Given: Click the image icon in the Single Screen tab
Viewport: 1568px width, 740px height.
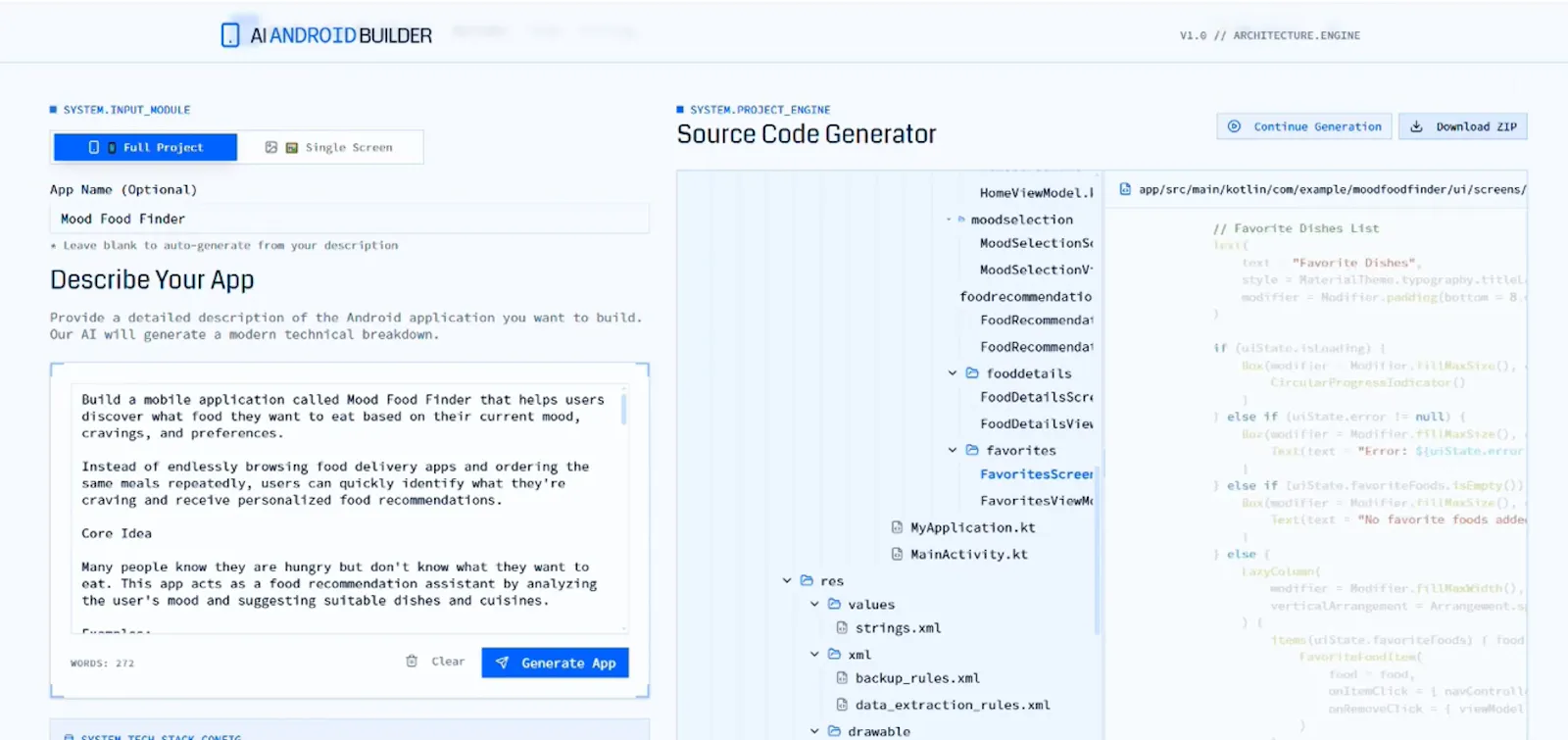Looking at the screenshot, I should (271, 147).
